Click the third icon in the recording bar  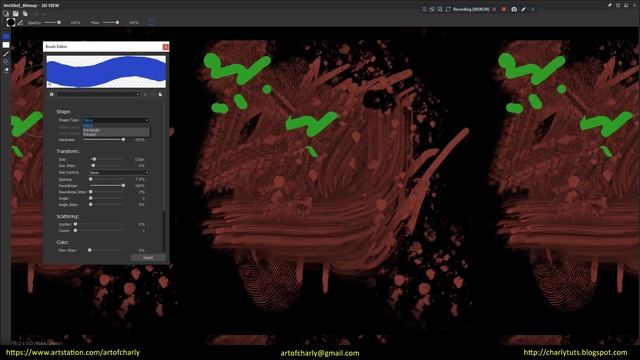[440, 9]
